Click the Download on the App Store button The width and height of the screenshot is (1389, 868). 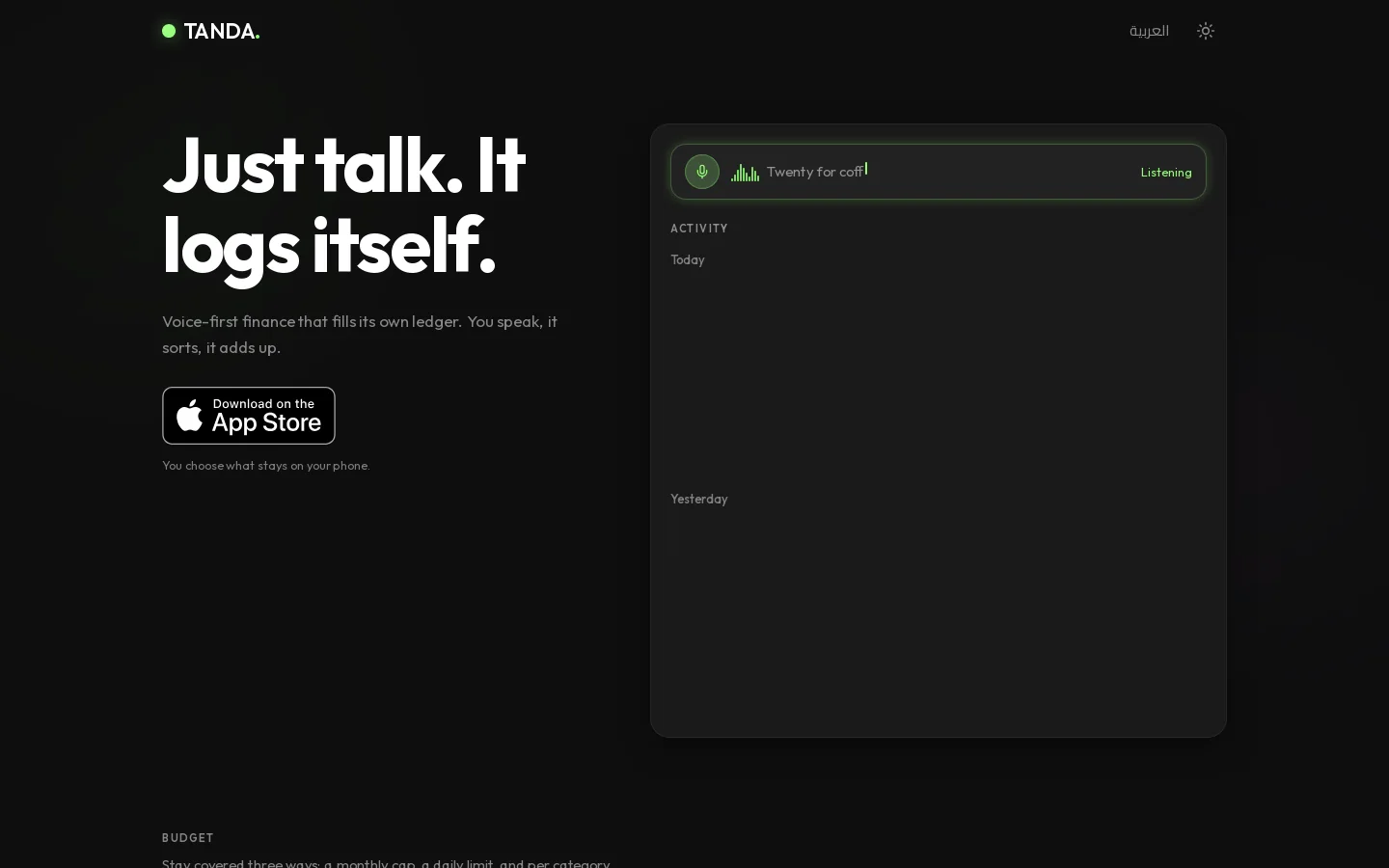pos(249,416)
